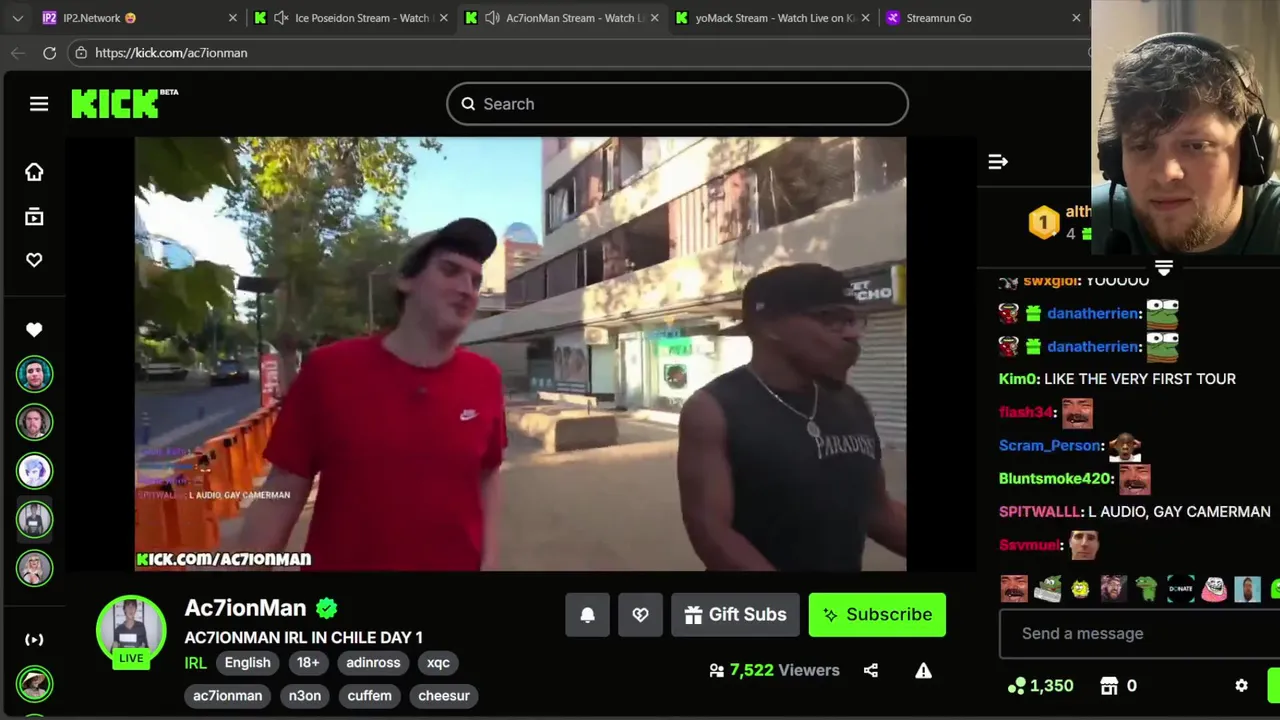Click the Gift Subs button
Image resolution: width=1280 pixels, height=720 pixels.
click(735, 615)
